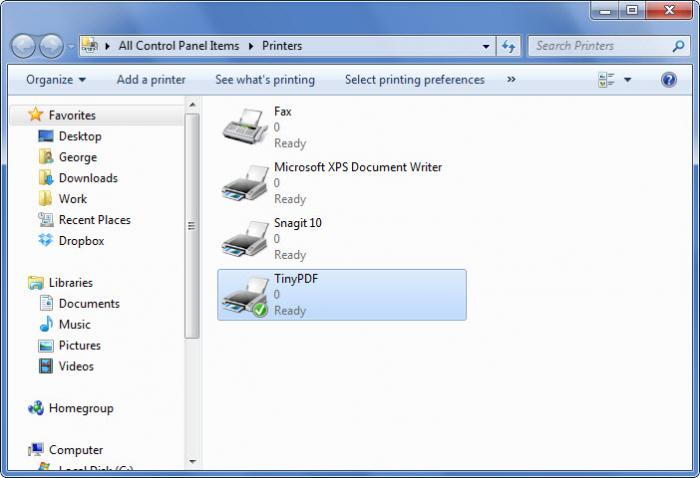This screenshot has height=478, width=700.
Task: Click the change view icon
Action: click(606, 80)
